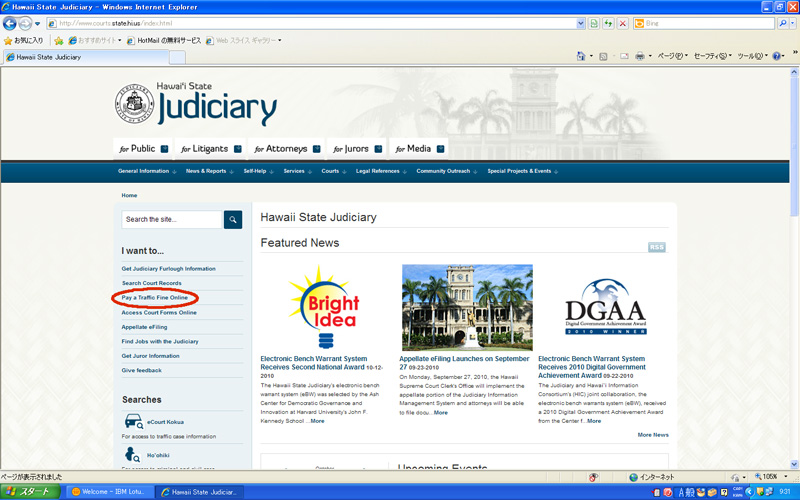800x500 pixels.
Task: Click the security shield tray icon
Action: pyautogui.click(x=760, y=492)
